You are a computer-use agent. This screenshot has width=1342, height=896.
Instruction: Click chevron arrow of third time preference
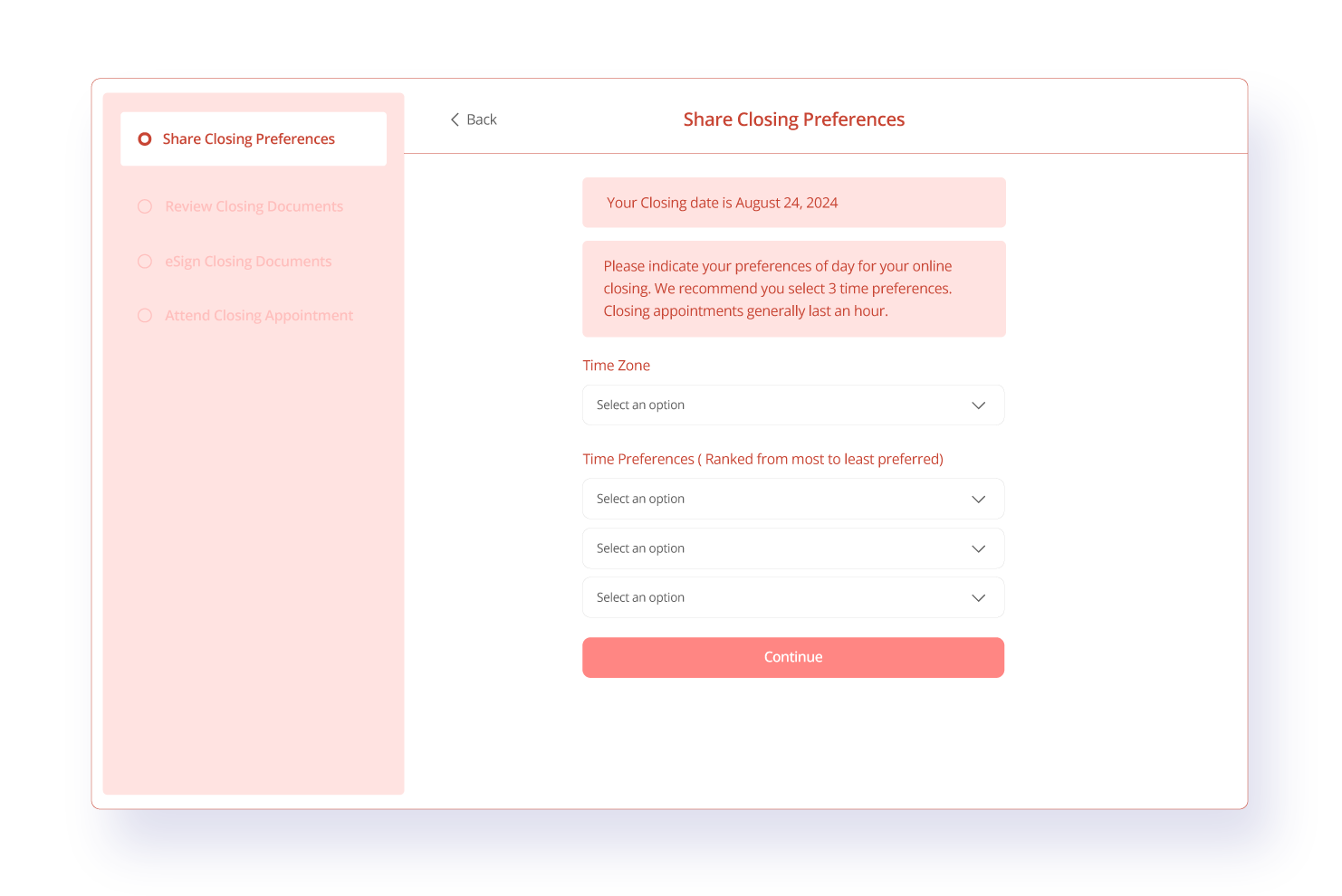pos(978,598)
